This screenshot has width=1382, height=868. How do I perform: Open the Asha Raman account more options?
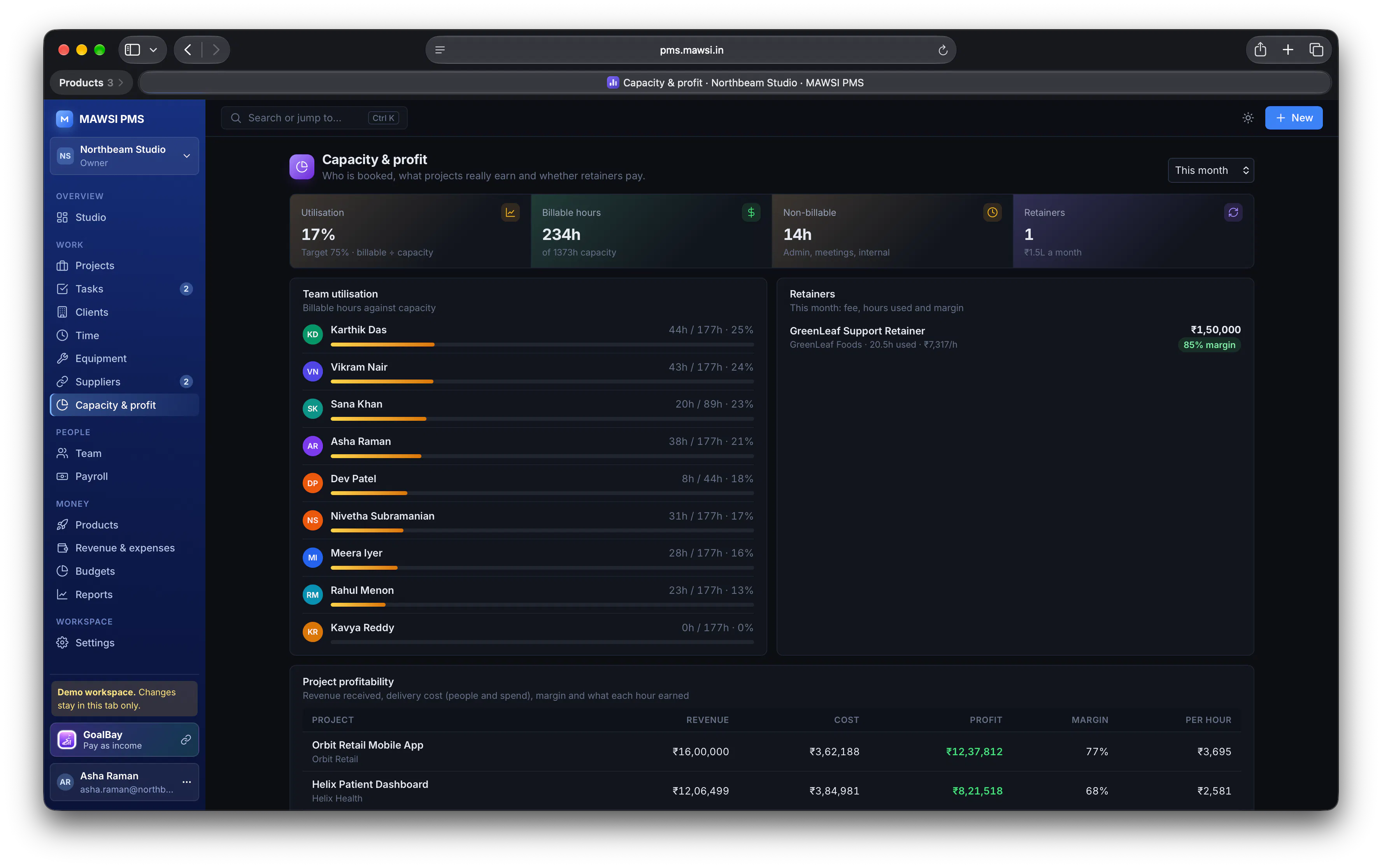[x=186, y=782]
